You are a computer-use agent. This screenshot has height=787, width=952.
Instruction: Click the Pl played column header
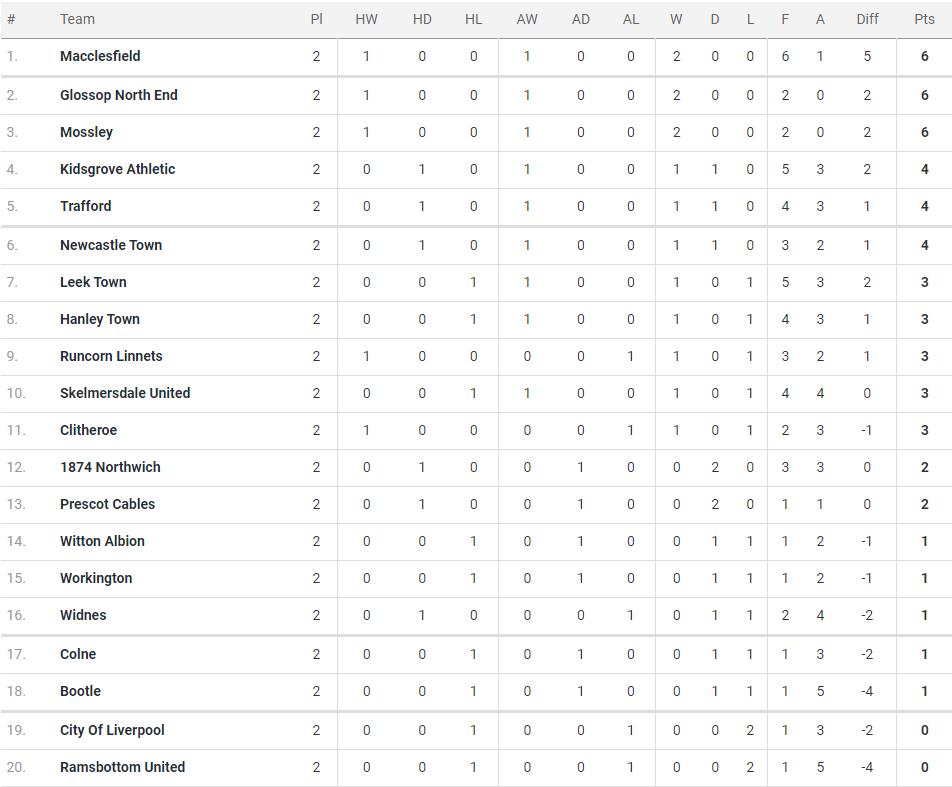click(x=316, y=19)
